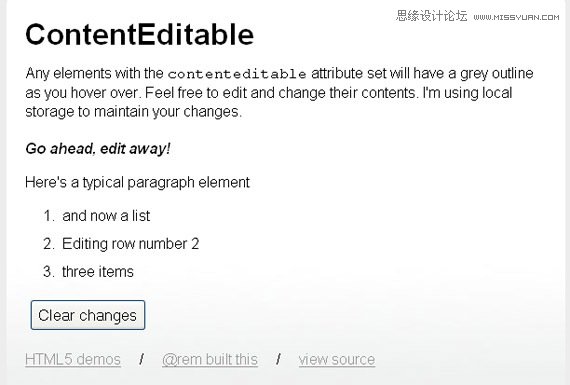
Task: Open the view source link
Action: 337,360
